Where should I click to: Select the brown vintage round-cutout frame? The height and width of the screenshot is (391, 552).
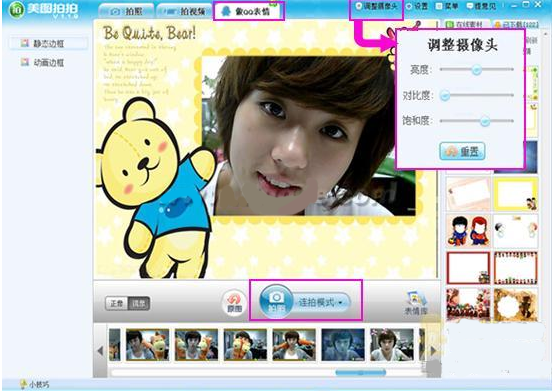click(x=516, y=304)
